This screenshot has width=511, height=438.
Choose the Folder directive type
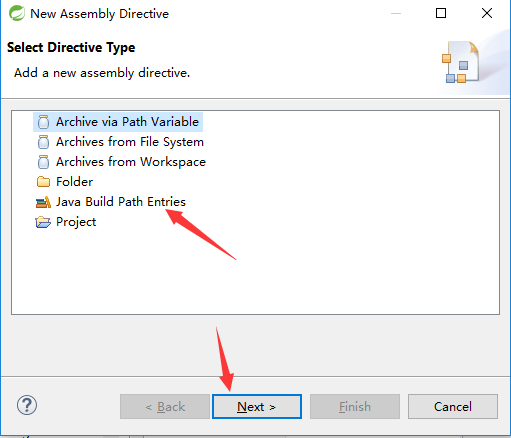tap(74, 182)
